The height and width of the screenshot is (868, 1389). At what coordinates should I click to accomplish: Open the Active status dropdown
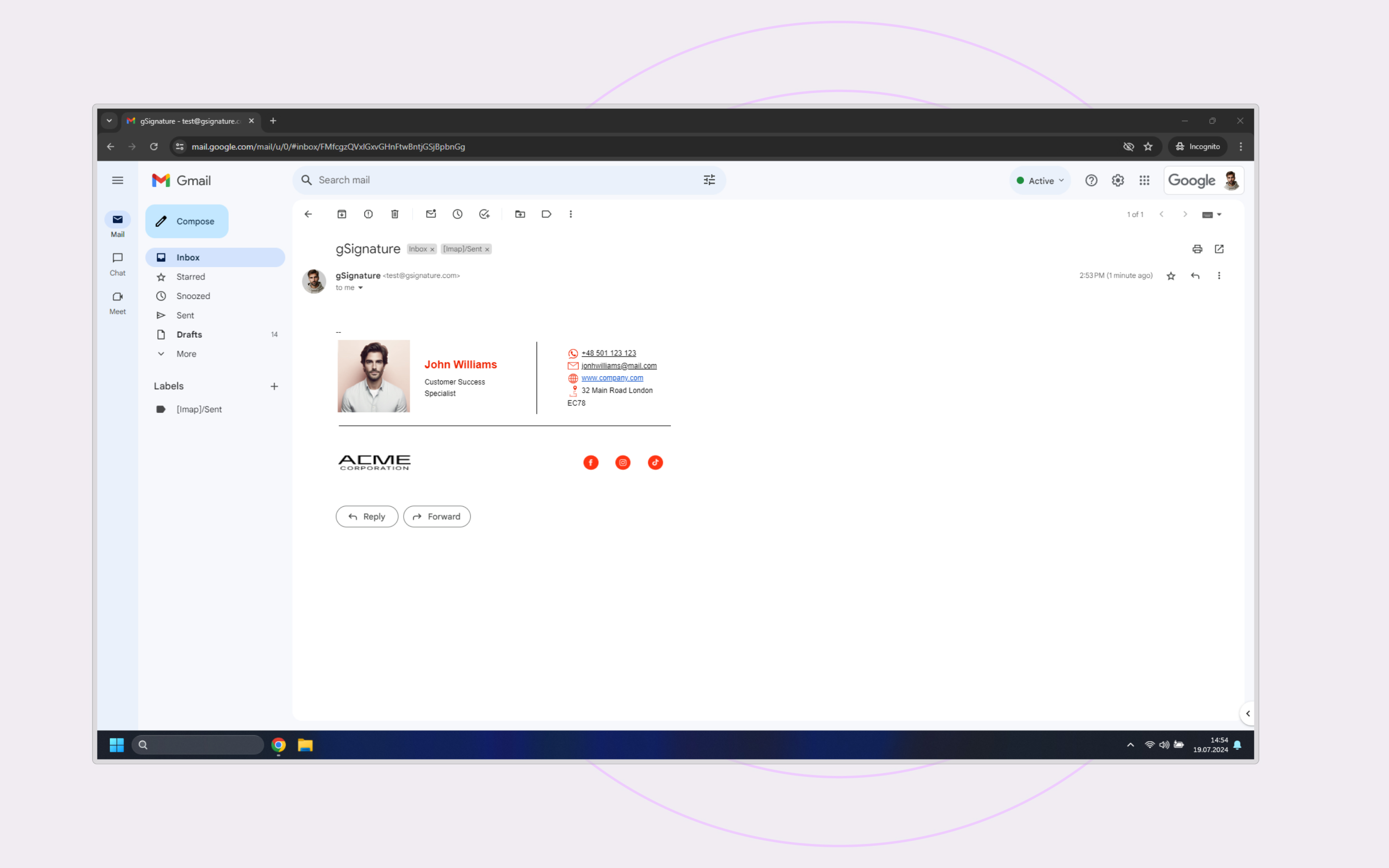[1040, 181]
